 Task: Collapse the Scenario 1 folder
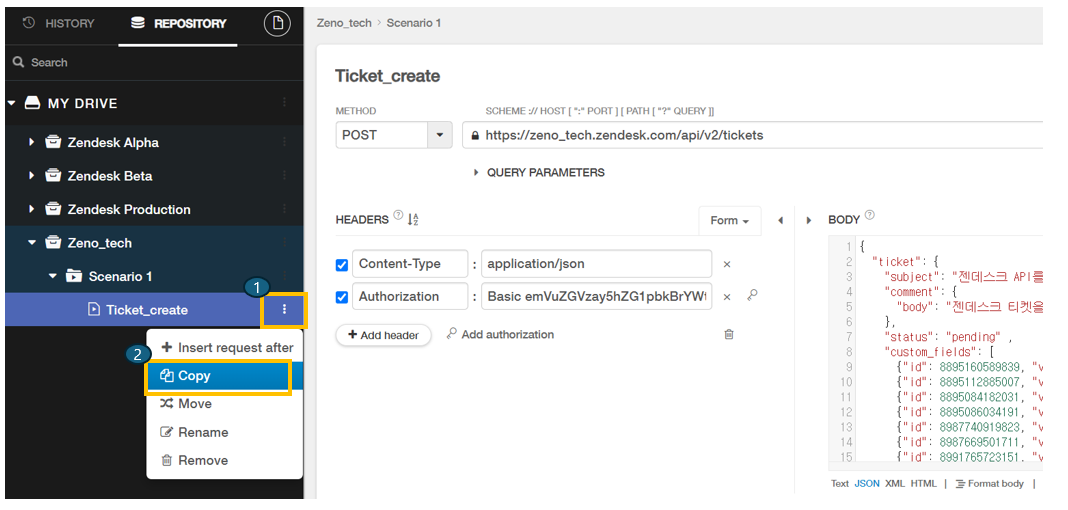click(52, 276)
